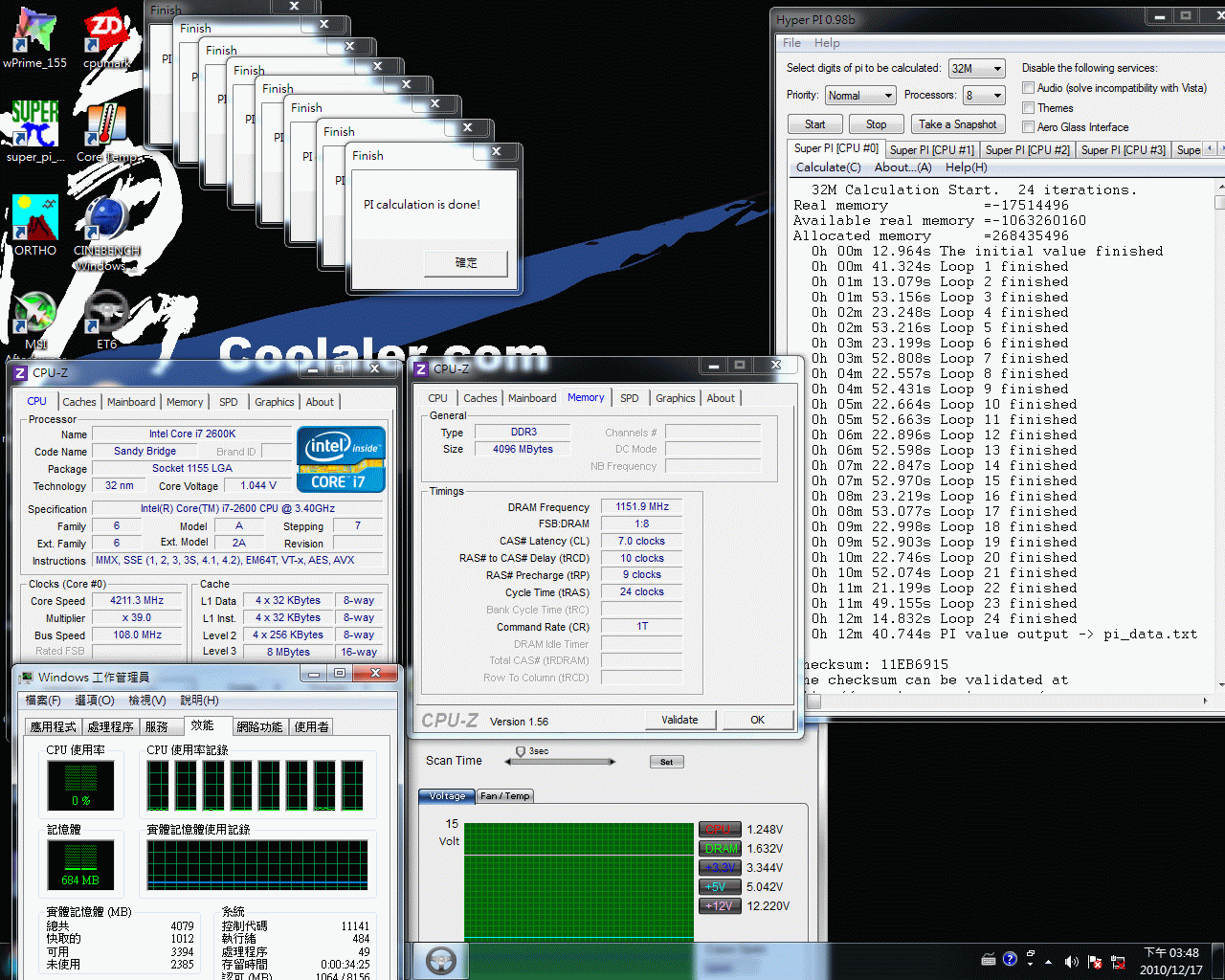Open the Hyper PI Help menu
The width and height of the screenshot is (1225, 980).
click(827, 43)
